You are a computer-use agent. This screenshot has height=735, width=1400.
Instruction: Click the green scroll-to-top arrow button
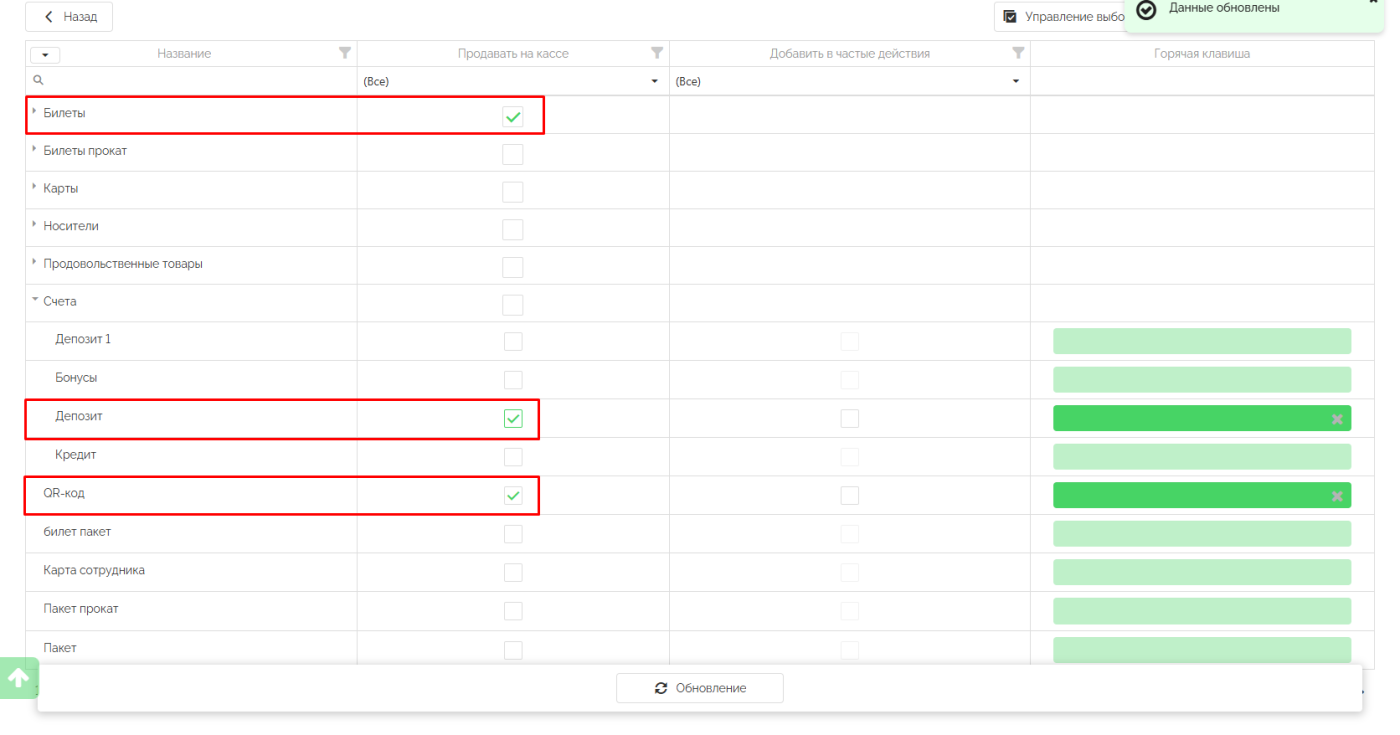tap(18, 678)
